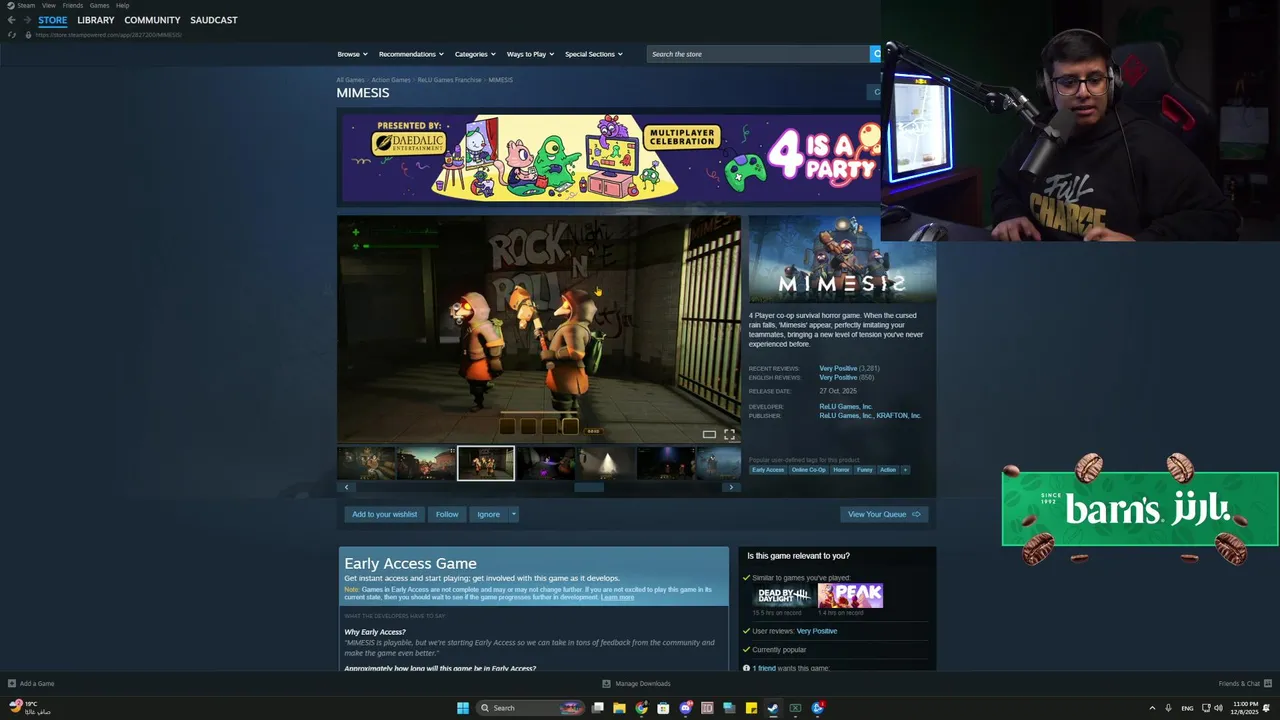
Task: Expand the Recommendations dropdown
Action: (411, 54)
